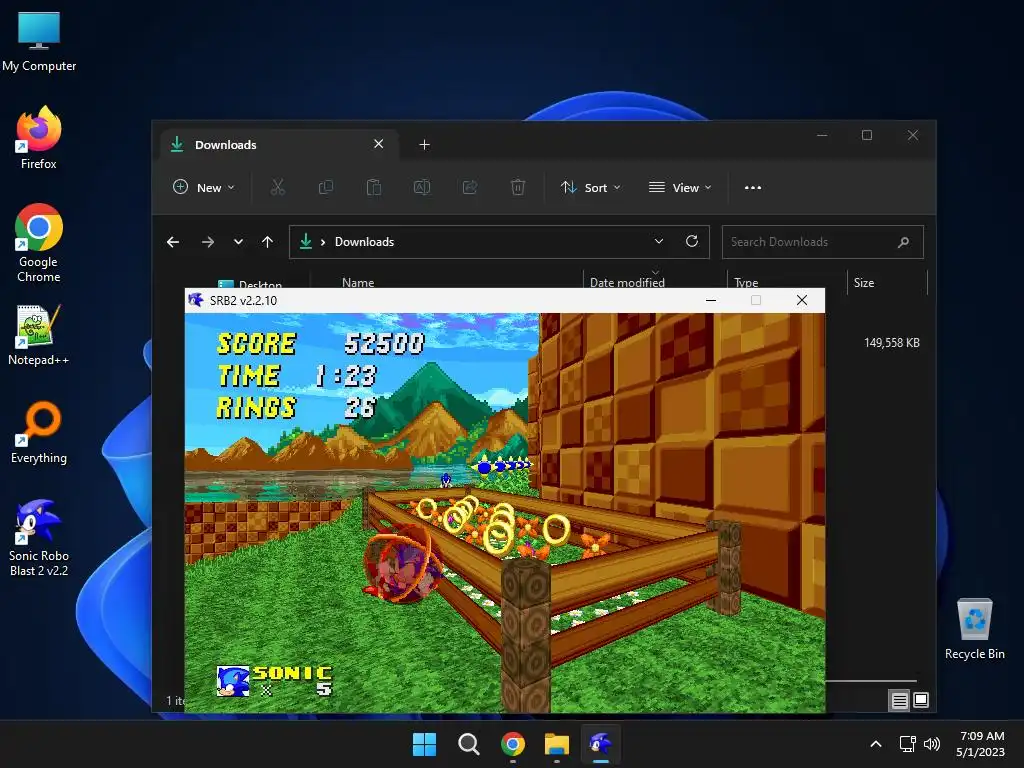Go back in File Explorer
This screenshot has height=768, width=1024.
173,242
